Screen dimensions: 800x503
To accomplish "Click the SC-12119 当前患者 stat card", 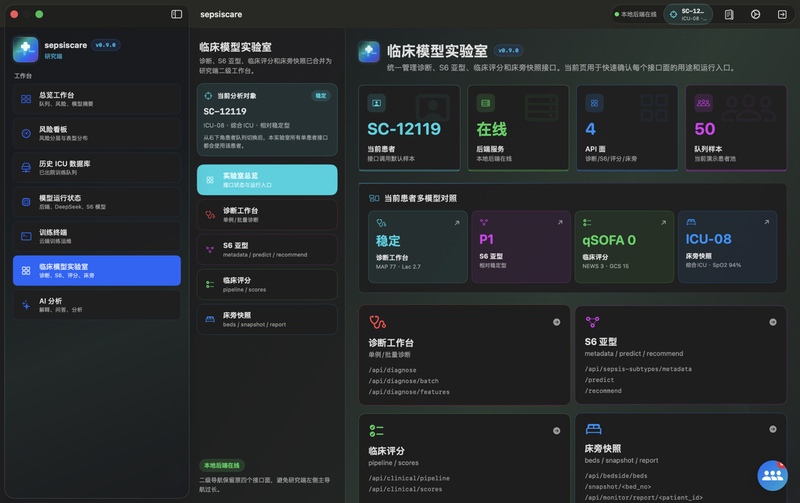I will pyautogui.click(x=409, y=128).
